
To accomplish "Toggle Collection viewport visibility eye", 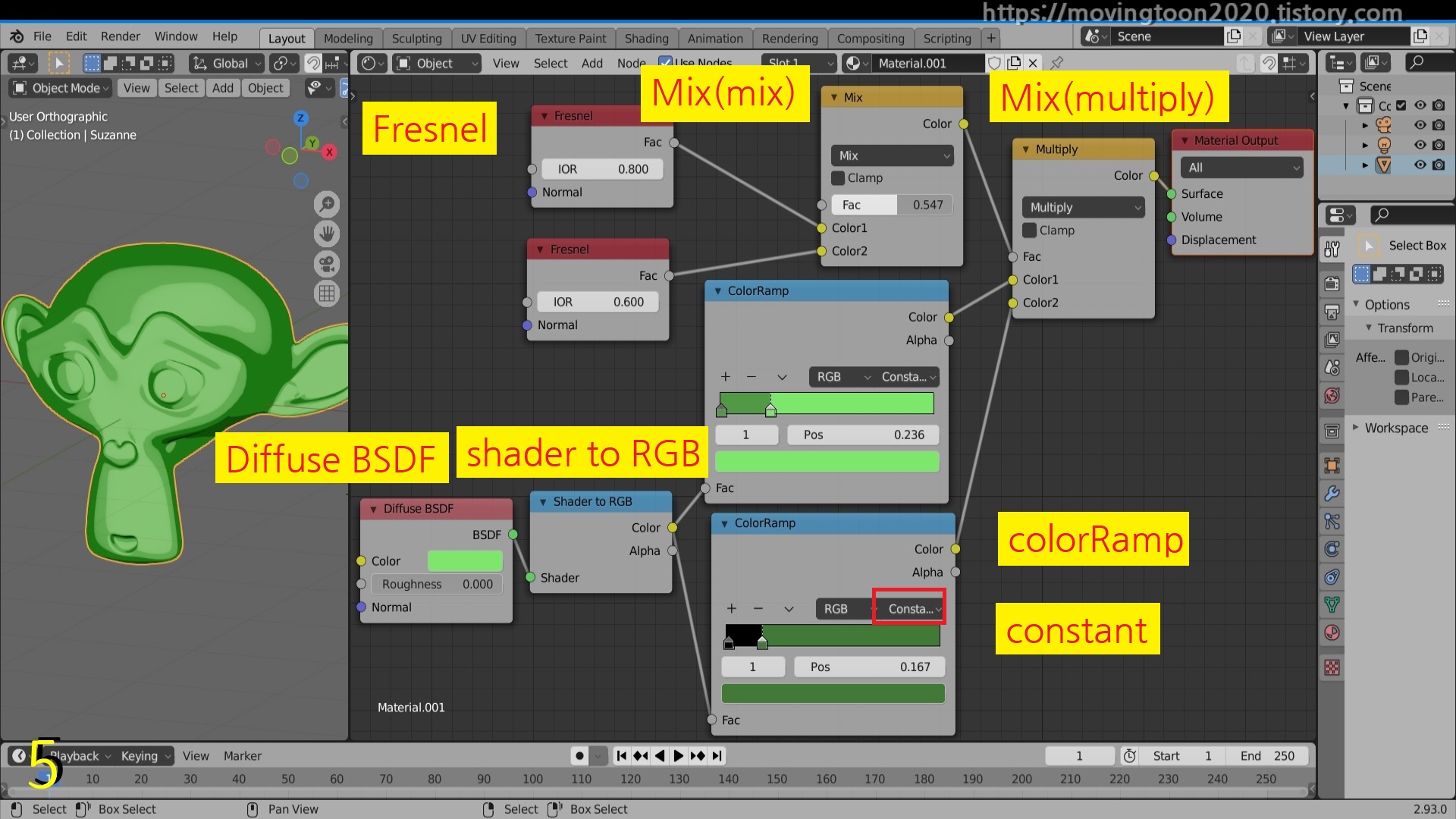I will pos(1420,105).
